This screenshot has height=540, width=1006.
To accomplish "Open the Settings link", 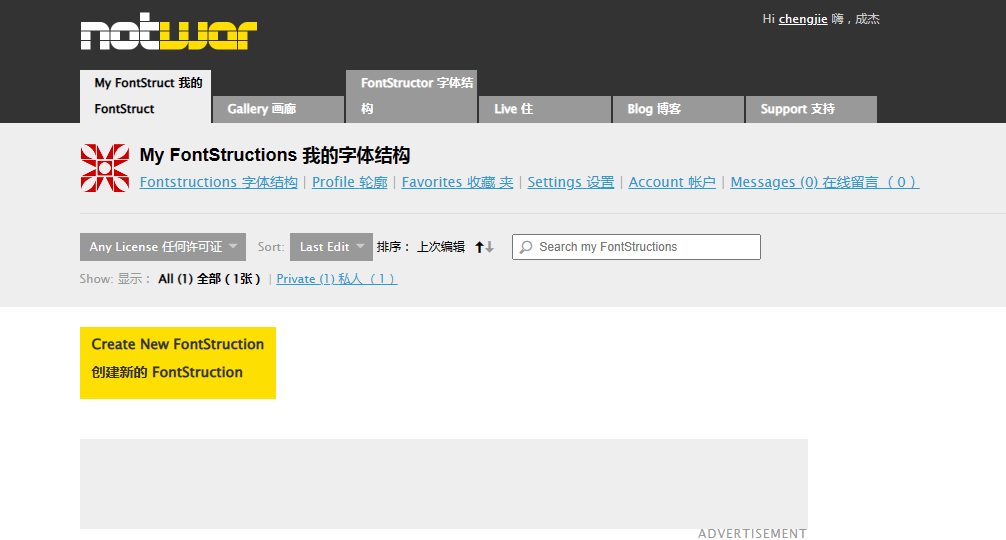I will [x=571, y=182].
